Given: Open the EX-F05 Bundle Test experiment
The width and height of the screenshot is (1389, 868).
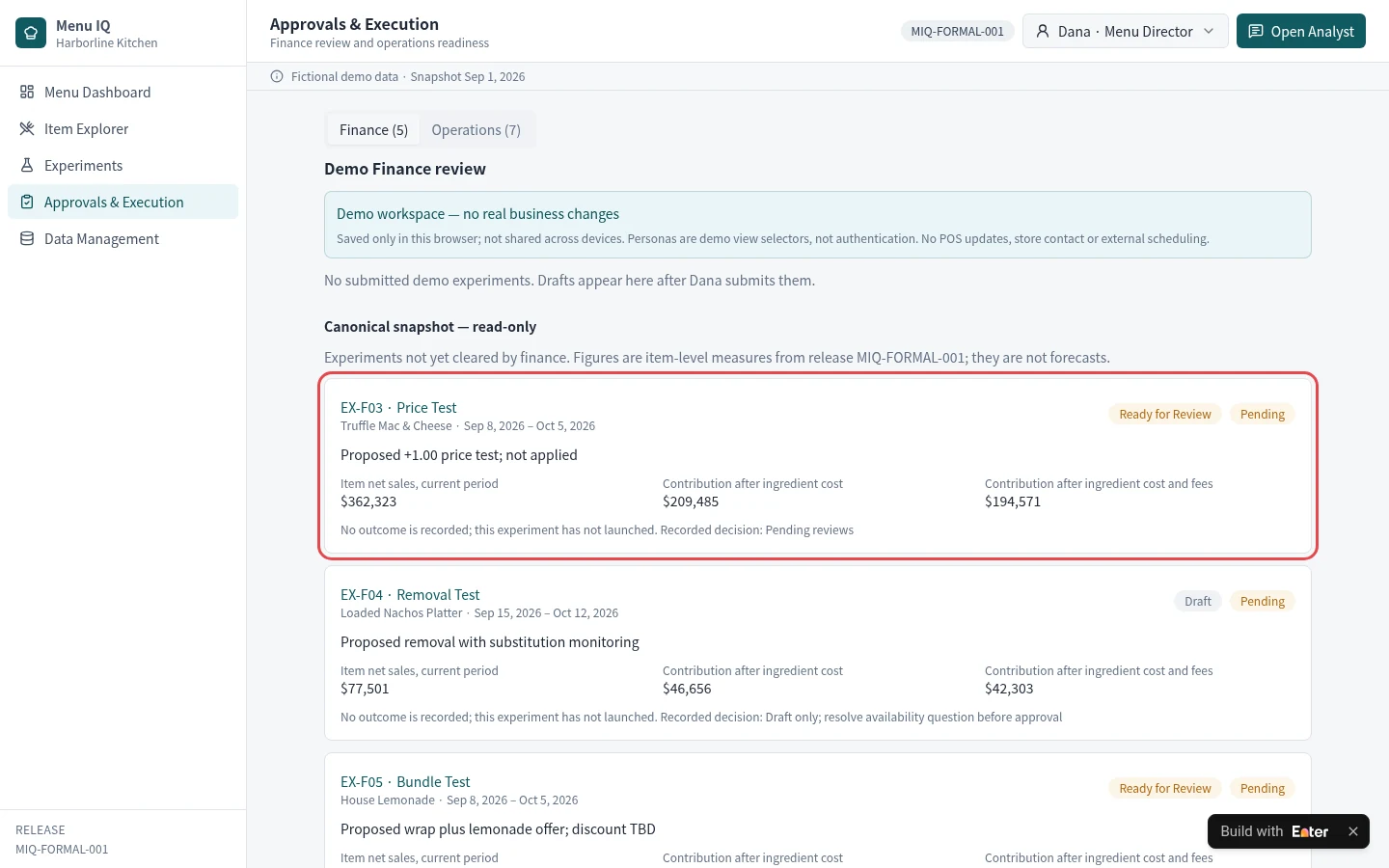Looking at the screenshot, I should (x=405, y=782).
